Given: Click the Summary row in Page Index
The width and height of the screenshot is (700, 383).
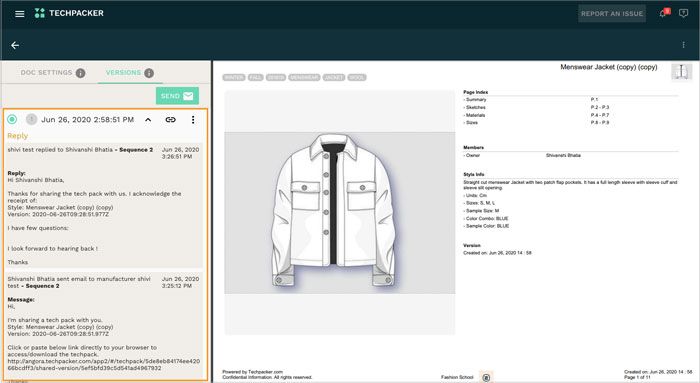Looking at the screenshot, I should click(571, 100).
